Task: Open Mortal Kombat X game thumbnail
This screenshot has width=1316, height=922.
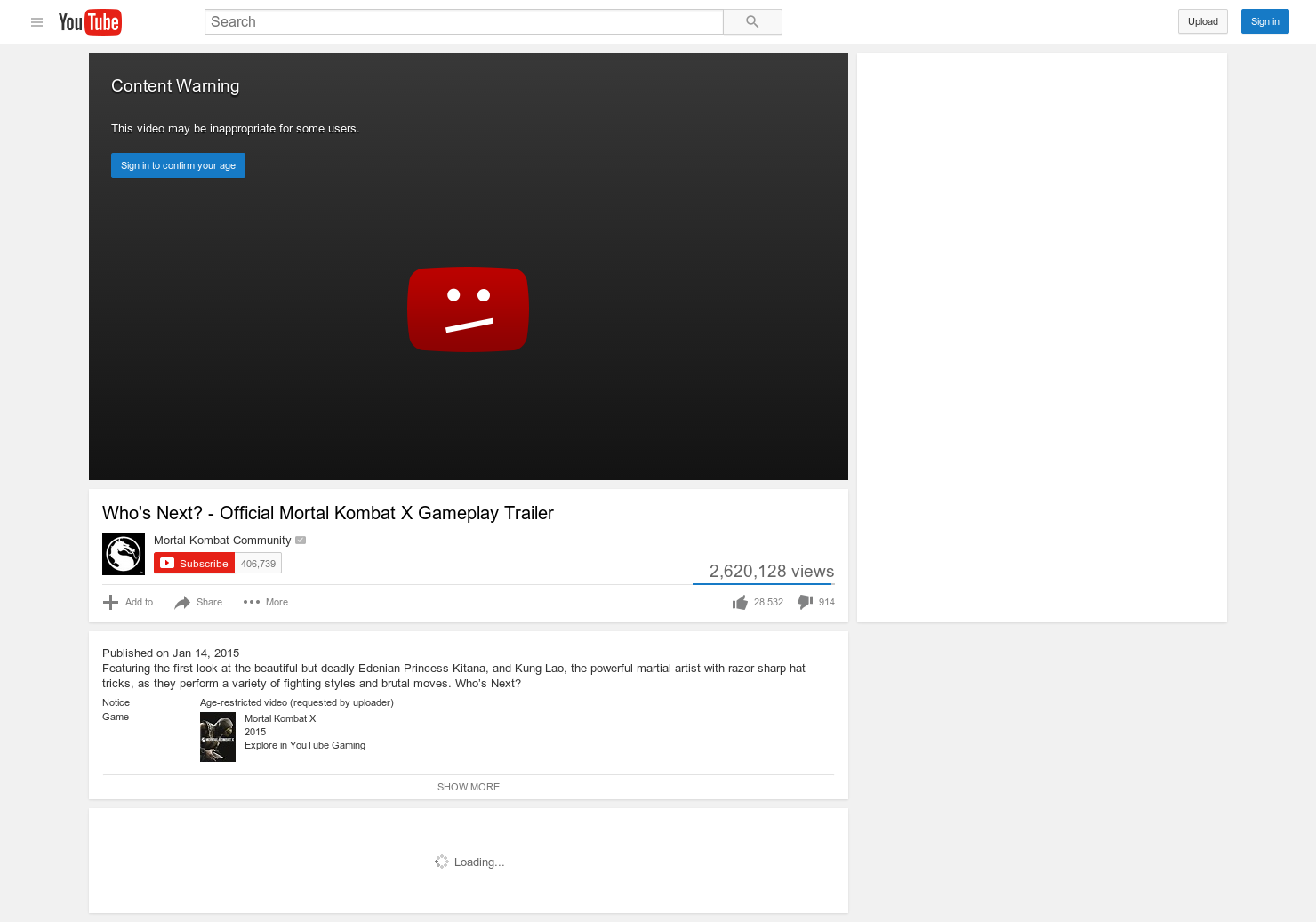Action: coord(218,737)
